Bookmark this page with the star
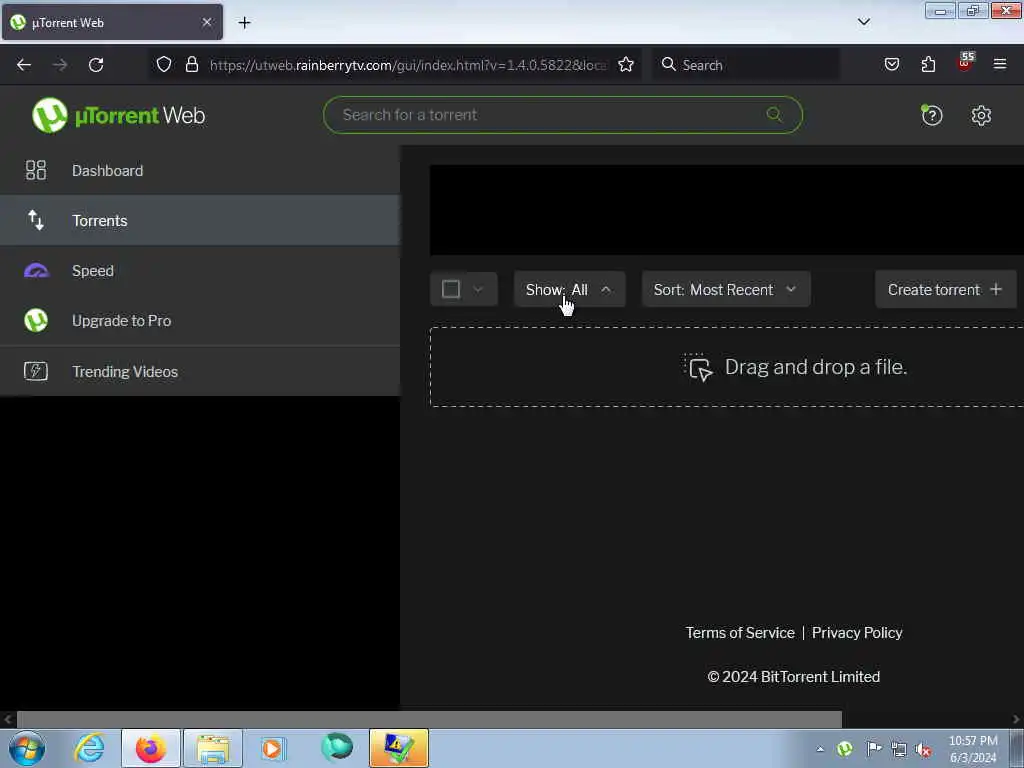Screen dimensions: 1024x768 (626, 64)
